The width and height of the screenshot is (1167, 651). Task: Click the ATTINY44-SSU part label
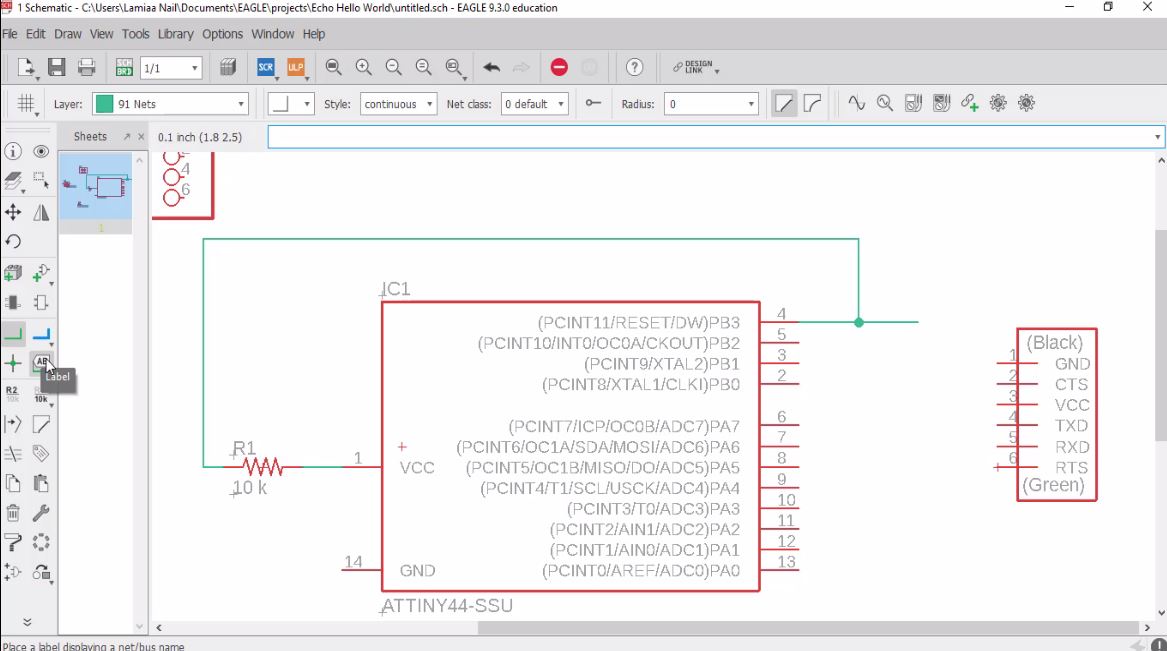(447, 606)
